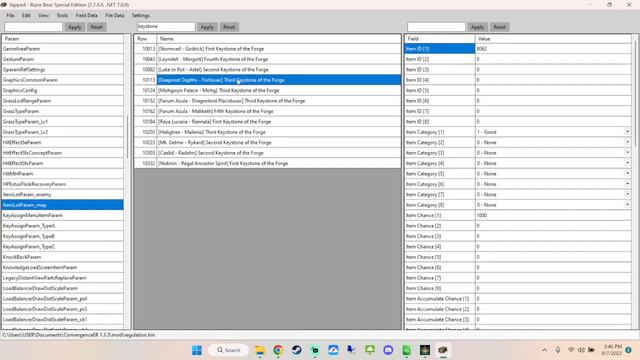Click the Item Chance [1] value 1000
640x360 pixels.
tap(553, 216)
